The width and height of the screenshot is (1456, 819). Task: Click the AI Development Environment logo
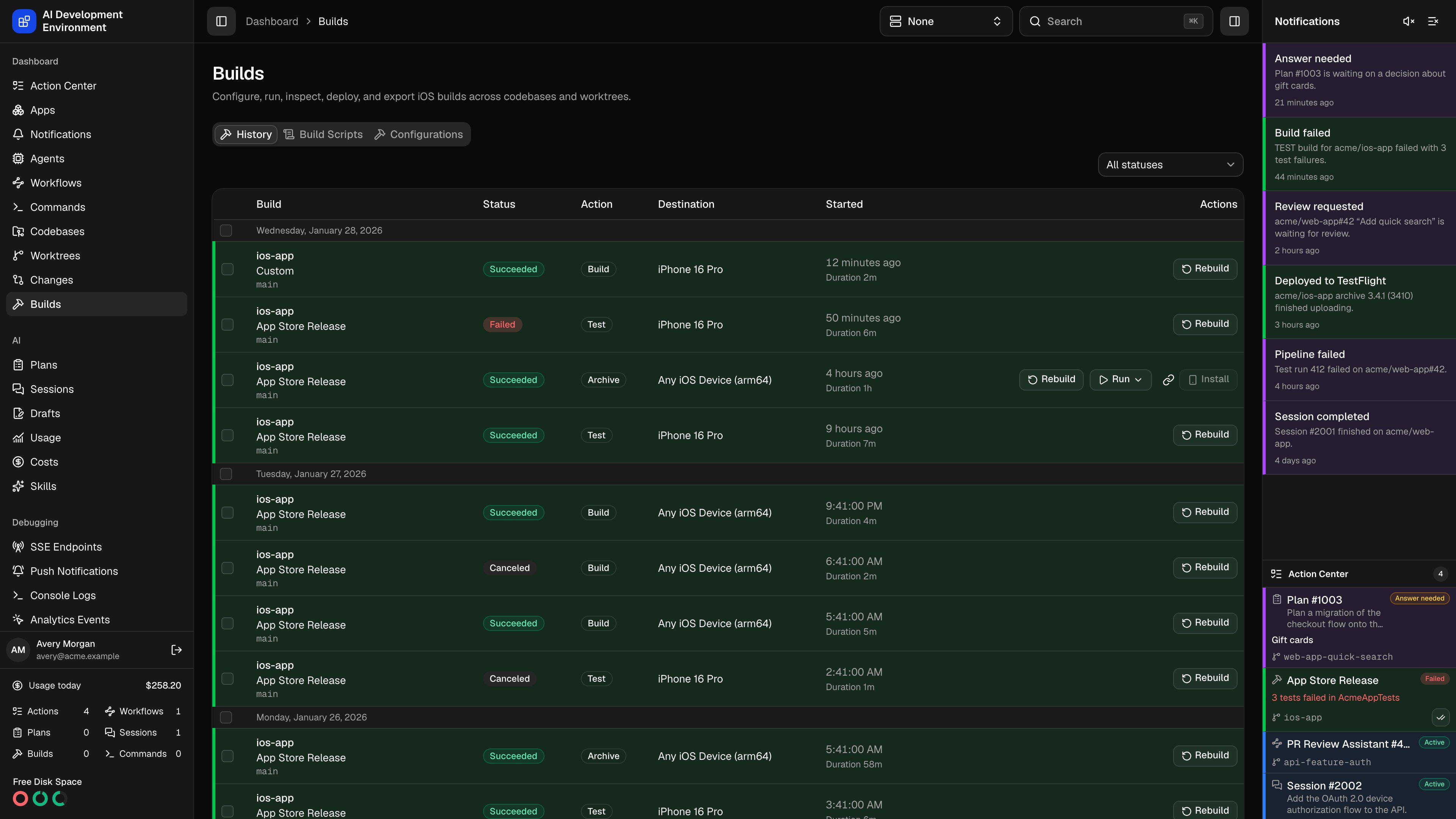[24, 22]
